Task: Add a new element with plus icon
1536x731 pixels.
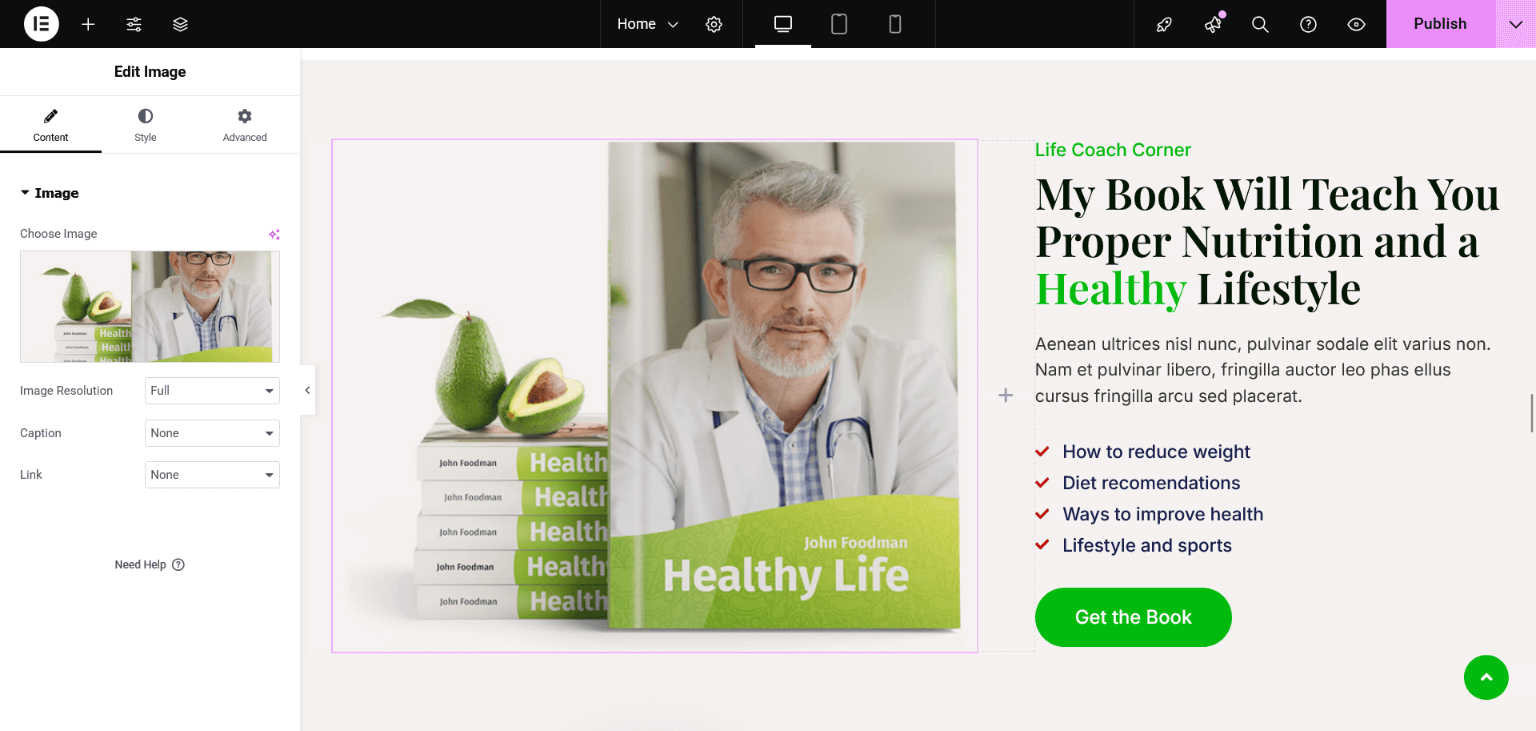Action: coord(88,24)
